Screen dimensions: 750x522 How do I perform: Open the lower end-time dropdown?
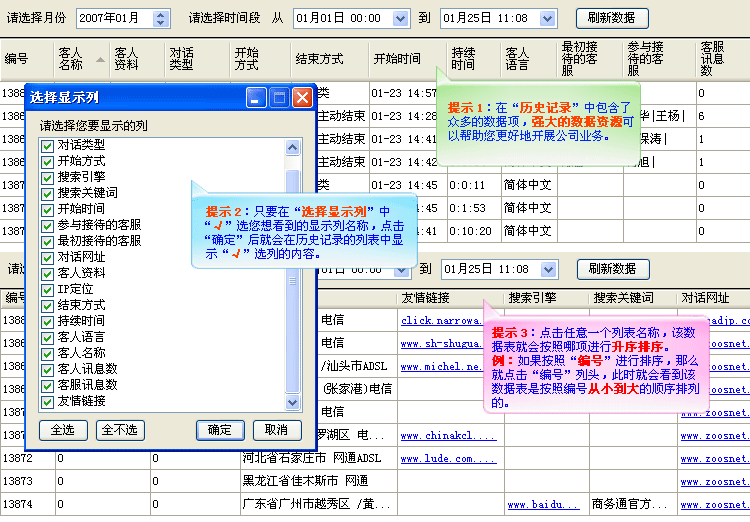coord(547,270)
